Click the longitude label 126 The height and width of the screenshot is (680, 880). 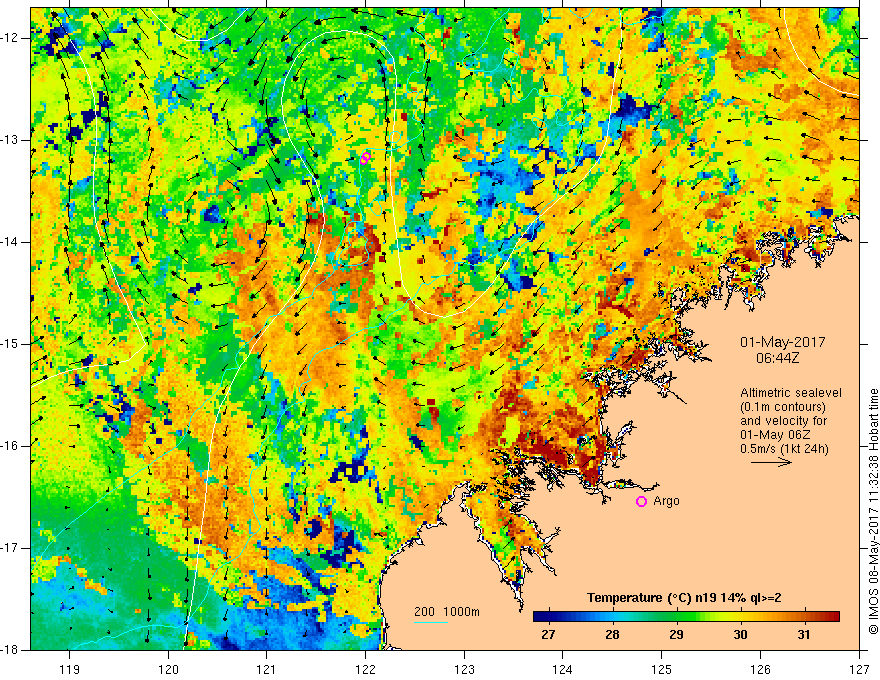pyautogui.click(x=760, y=669)
